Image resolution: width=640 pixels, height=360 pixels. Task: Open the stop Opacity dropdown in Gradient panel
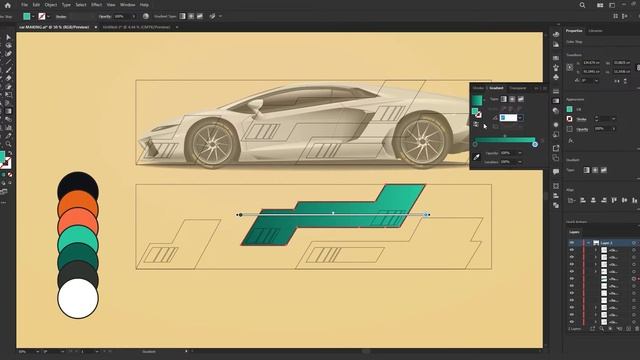520,153
